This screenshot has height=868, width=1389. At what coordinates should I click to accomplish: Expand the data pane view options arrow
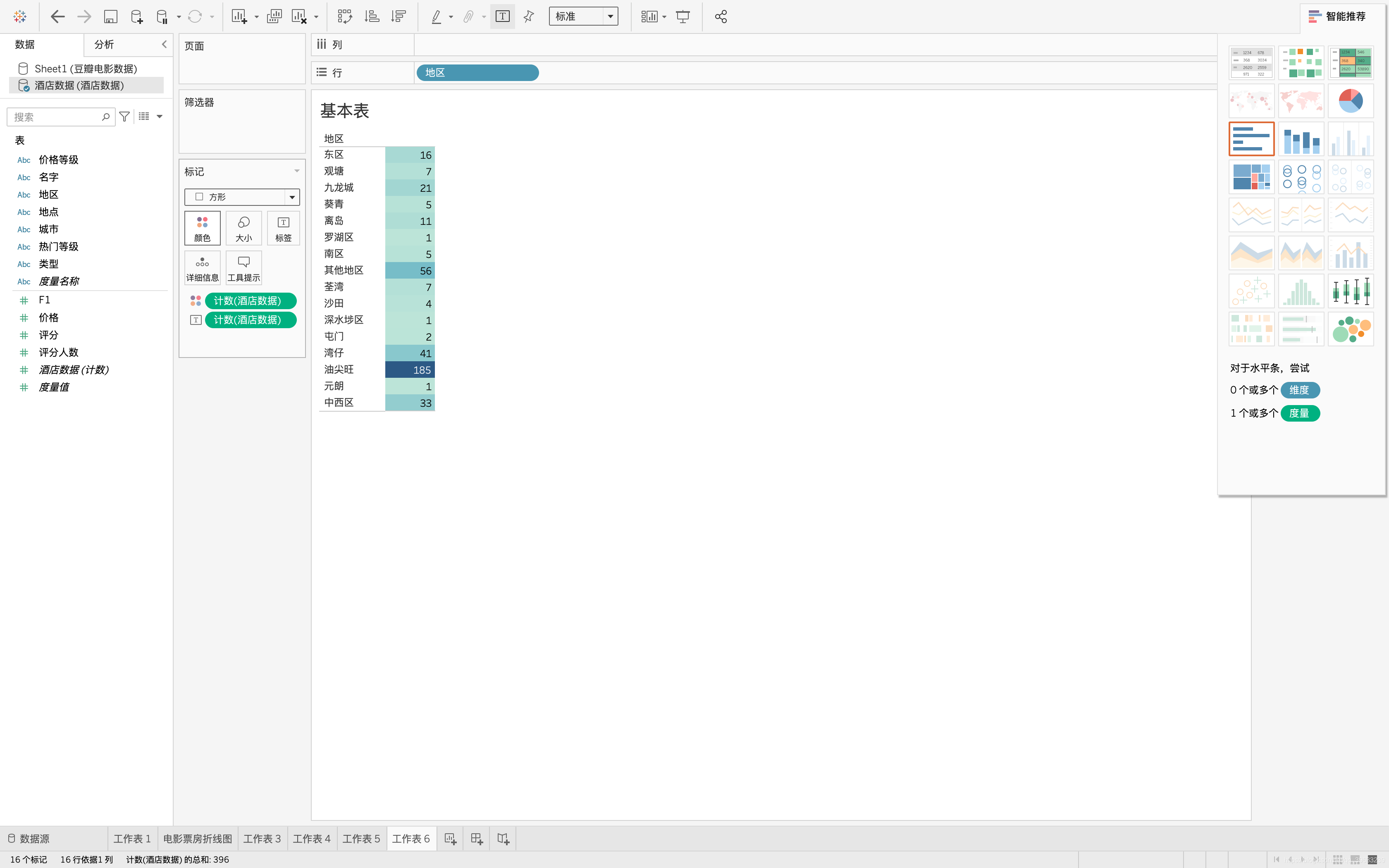click(x=160, y=117)
